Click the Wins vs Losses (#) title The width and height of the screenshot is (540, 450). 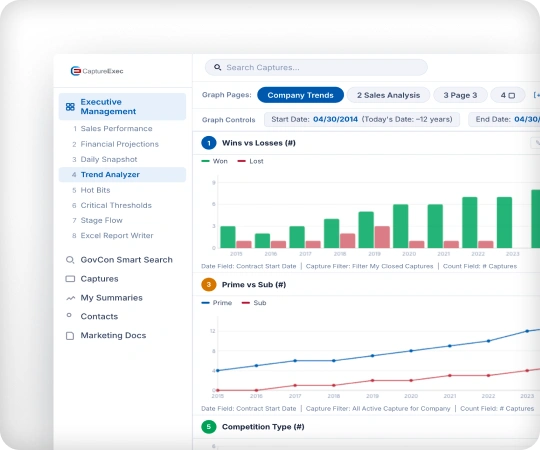pos(259,143)
